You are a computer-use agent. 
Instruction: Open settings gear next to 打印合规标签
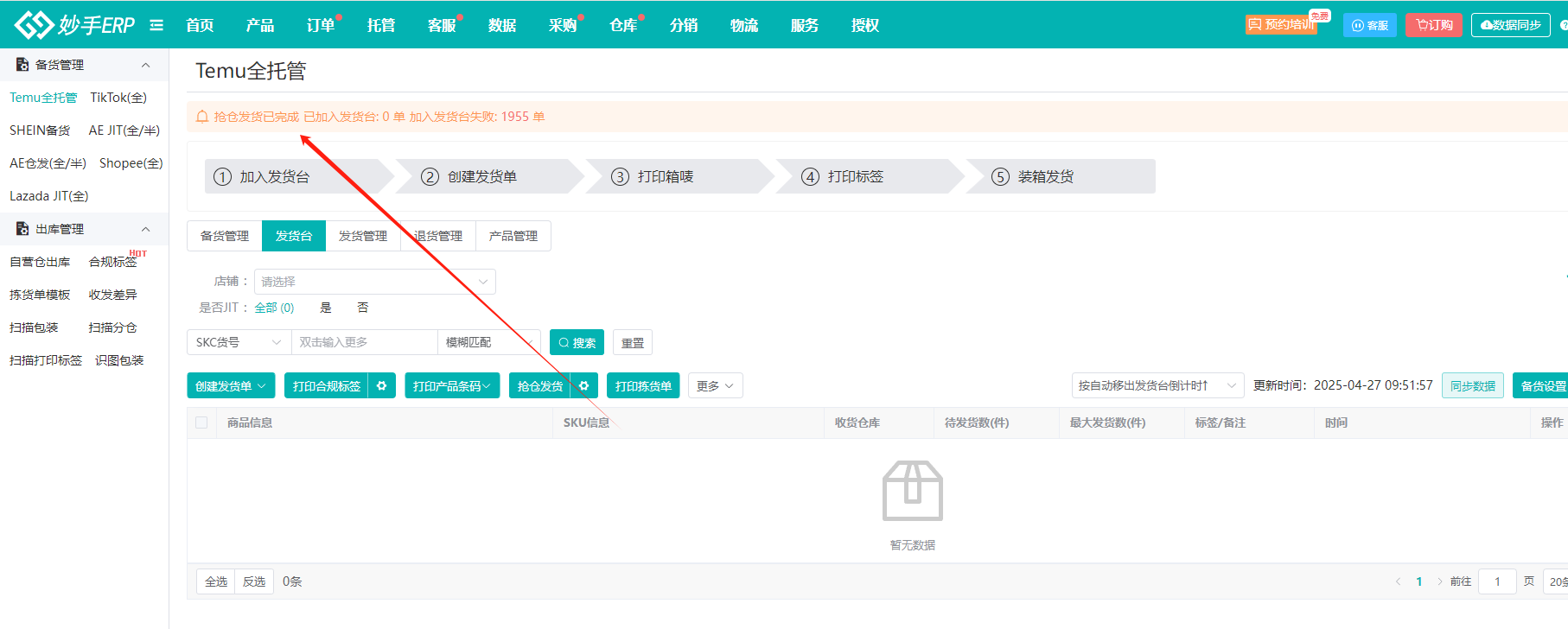[x=381, y=386]
